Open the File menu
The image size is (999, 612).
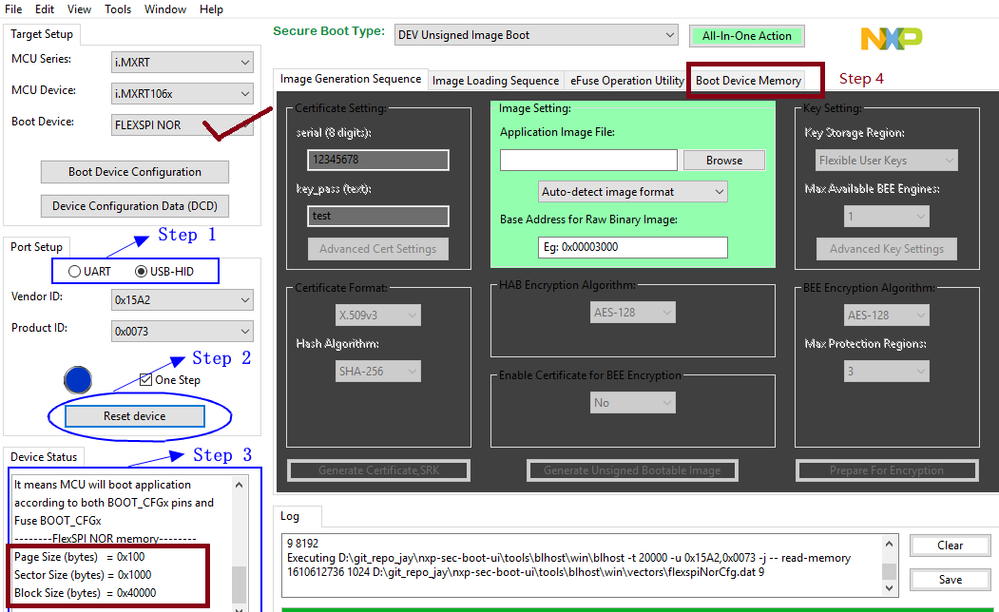(x=13, y=9)
